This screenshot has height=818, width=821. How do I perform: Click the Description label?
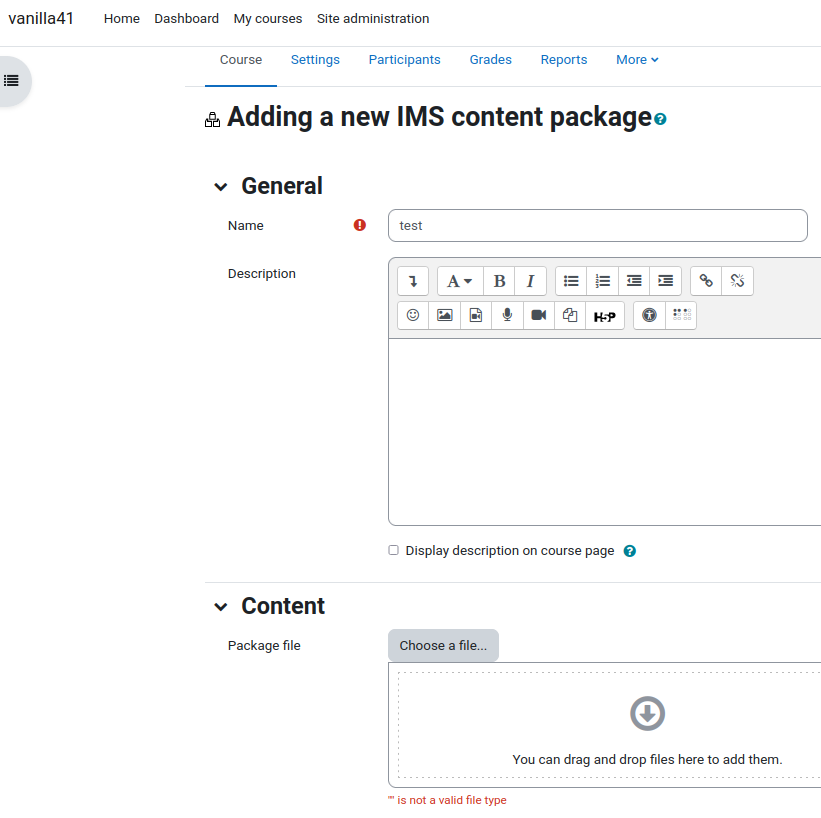(262, 274)
